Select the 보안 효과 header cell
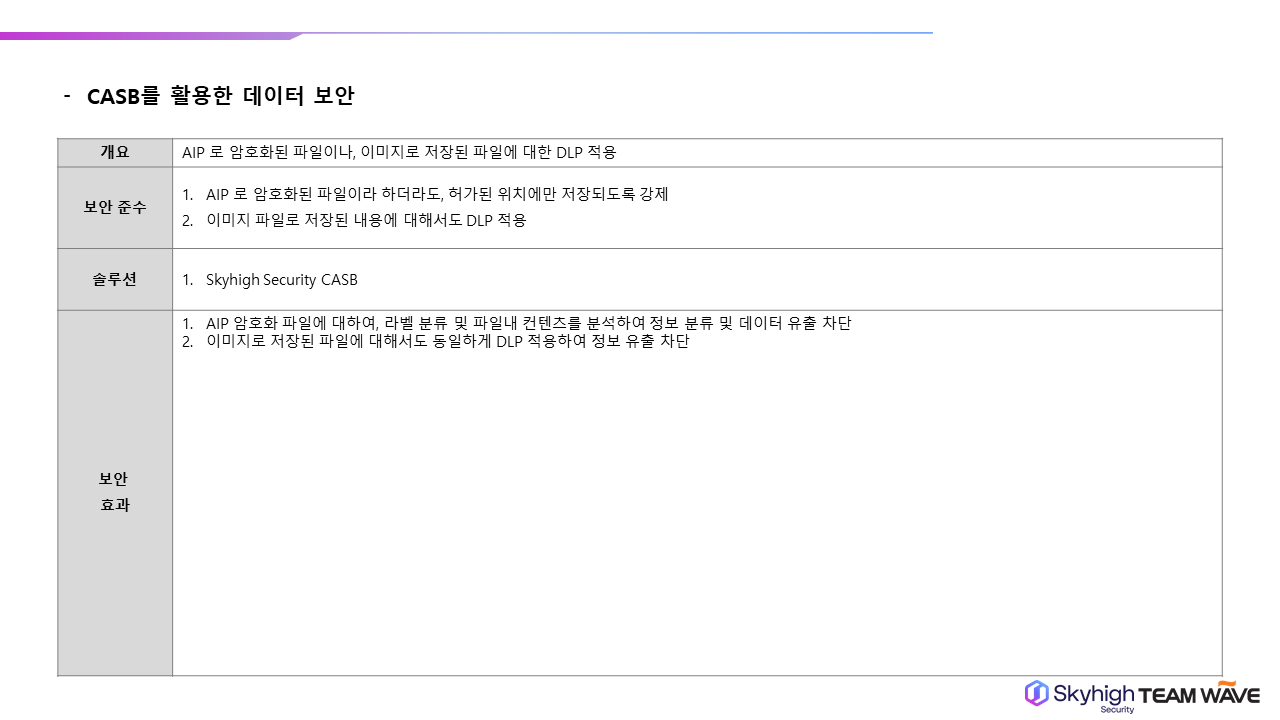The image size is (1280, 720). pos(115,492)
